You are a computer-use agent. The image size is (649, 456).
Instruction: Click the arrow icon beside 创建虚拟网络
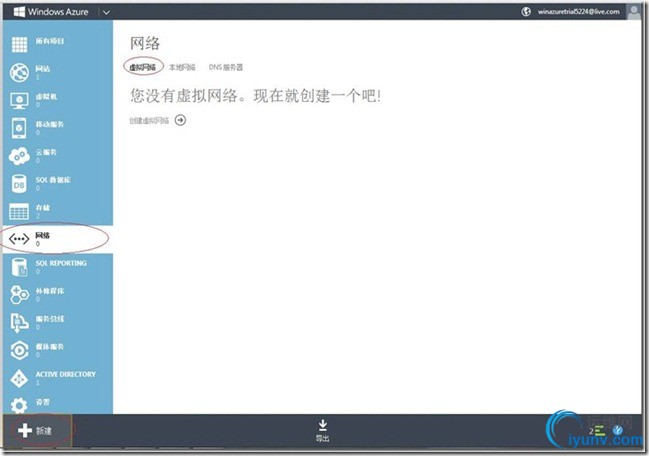(x=180, y=120)
